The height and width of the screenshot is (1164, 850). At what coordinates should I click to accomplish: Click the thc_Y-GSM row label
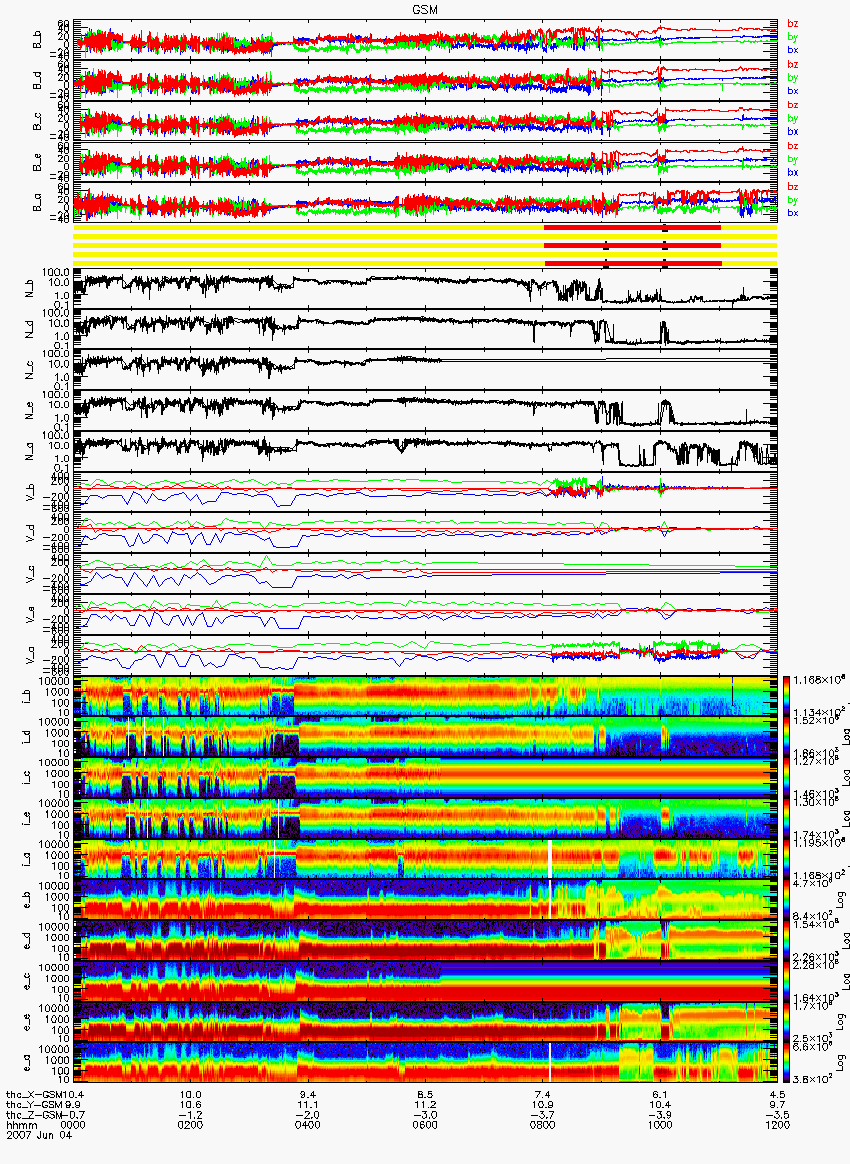coord(35,1105)
